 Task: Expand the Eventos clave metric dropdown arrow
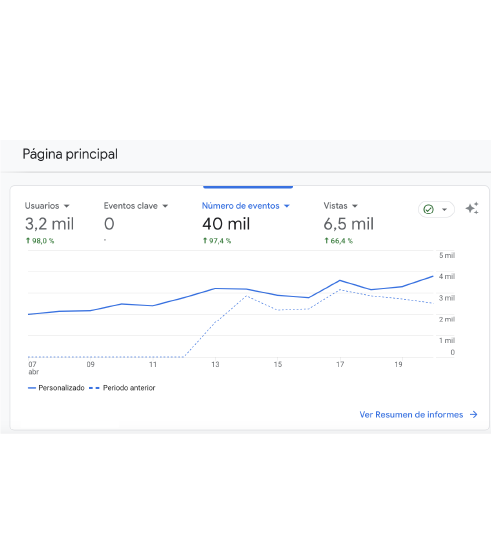tap(165, 206)
